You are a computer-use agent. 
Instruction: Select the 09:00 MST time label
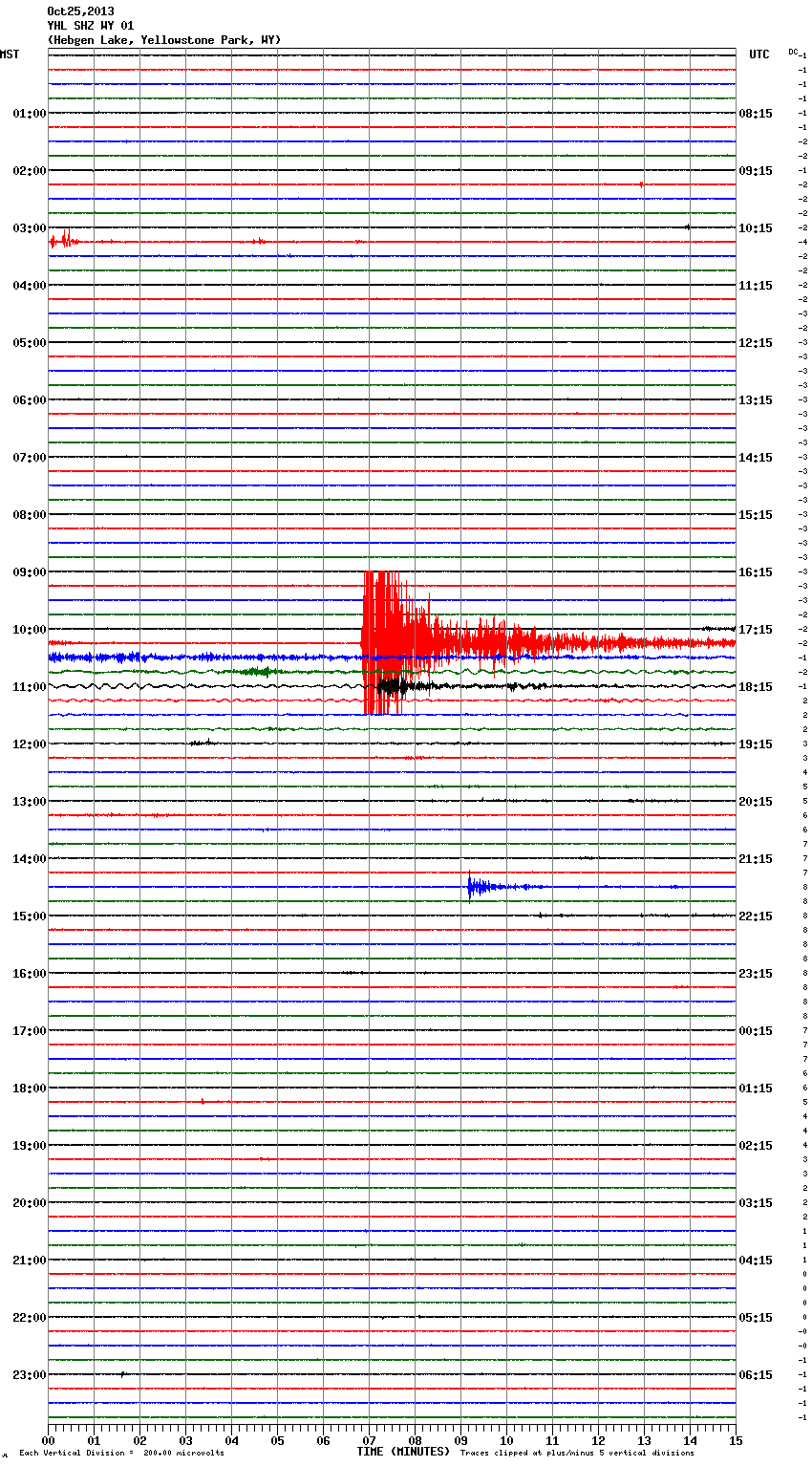click(29, 572)
